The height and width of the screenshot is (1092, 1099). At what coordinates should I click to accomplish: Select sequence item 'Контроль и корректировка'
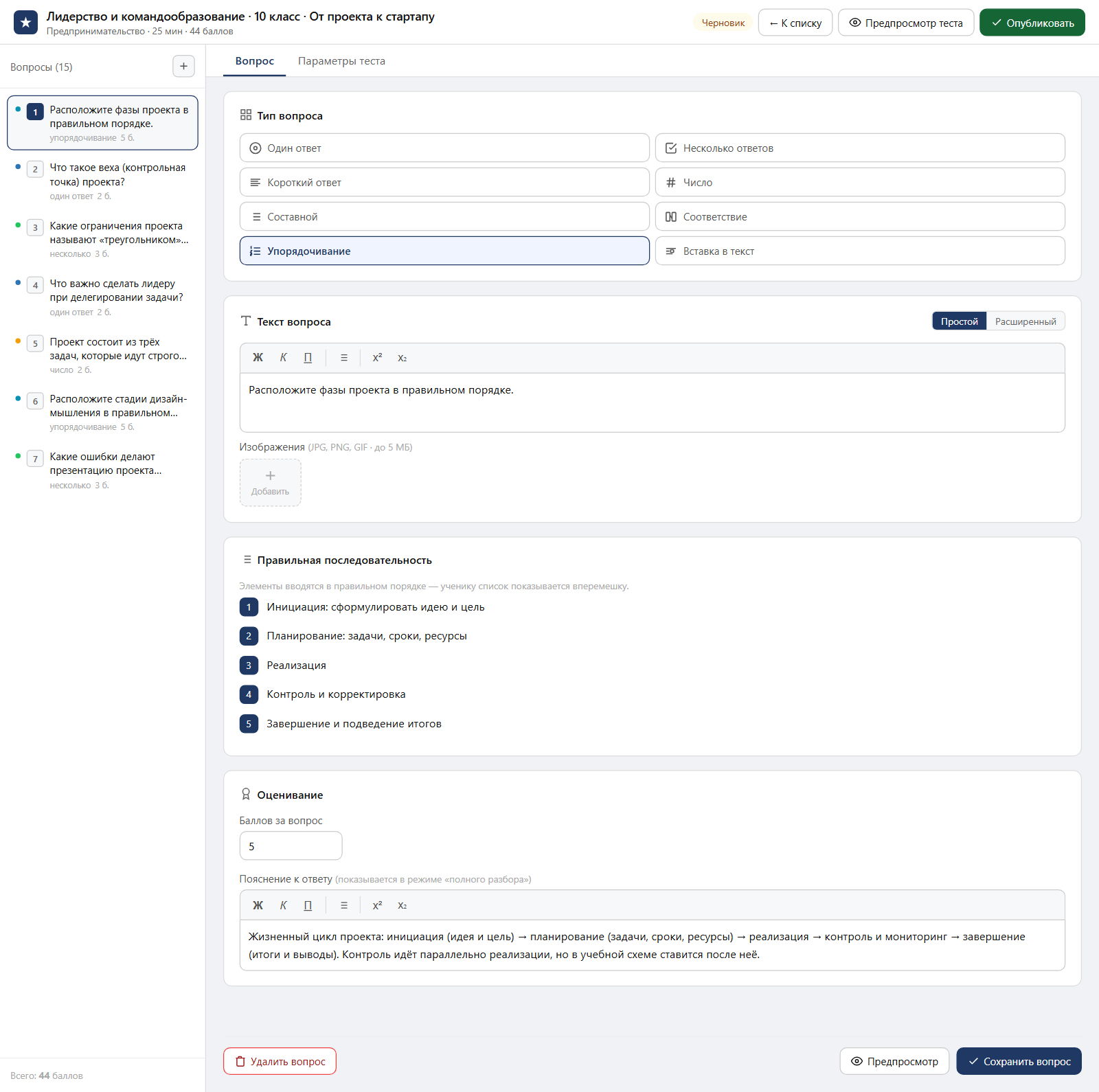pos(336,694)
